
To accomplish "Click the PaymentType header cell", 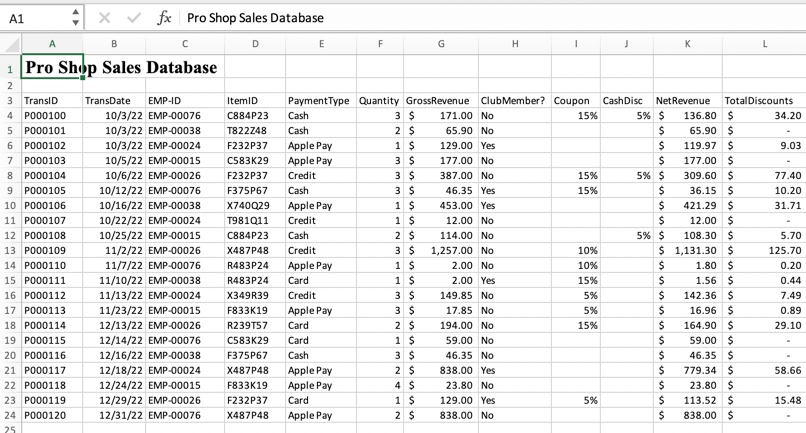I will click(321, 101).
